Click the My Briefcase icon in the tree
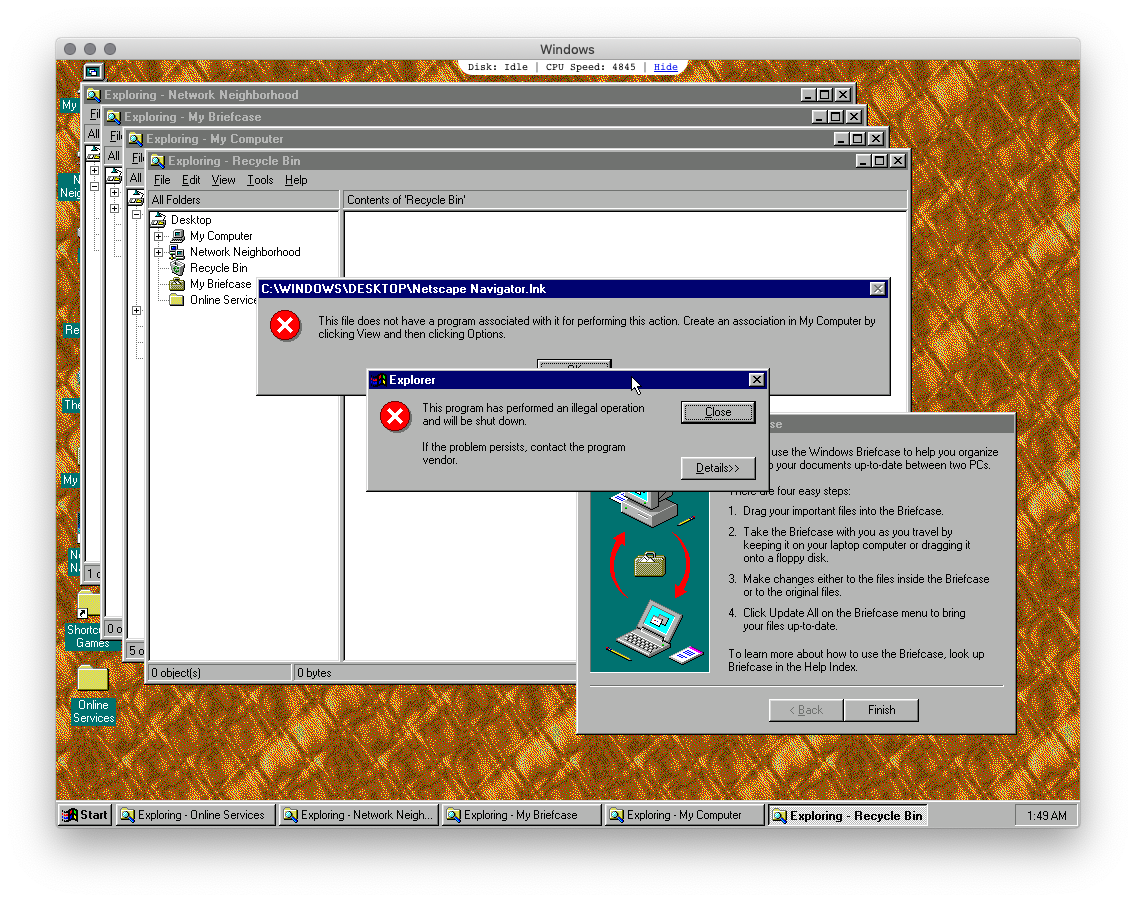Screen dimensions: 1136x902 [x=176, y=283]
